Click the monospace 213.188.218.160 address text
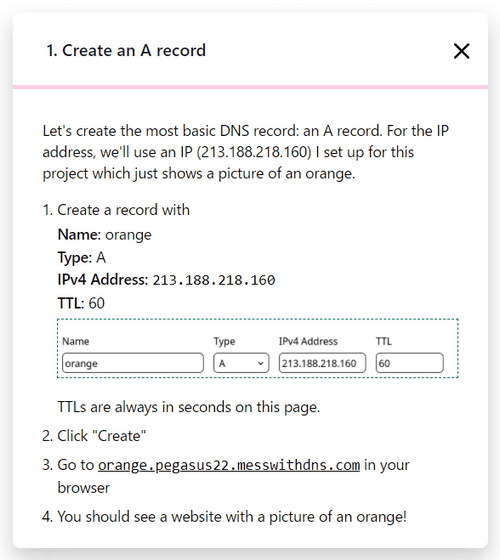This screenshot has height=560, width=500. (214, 280)
